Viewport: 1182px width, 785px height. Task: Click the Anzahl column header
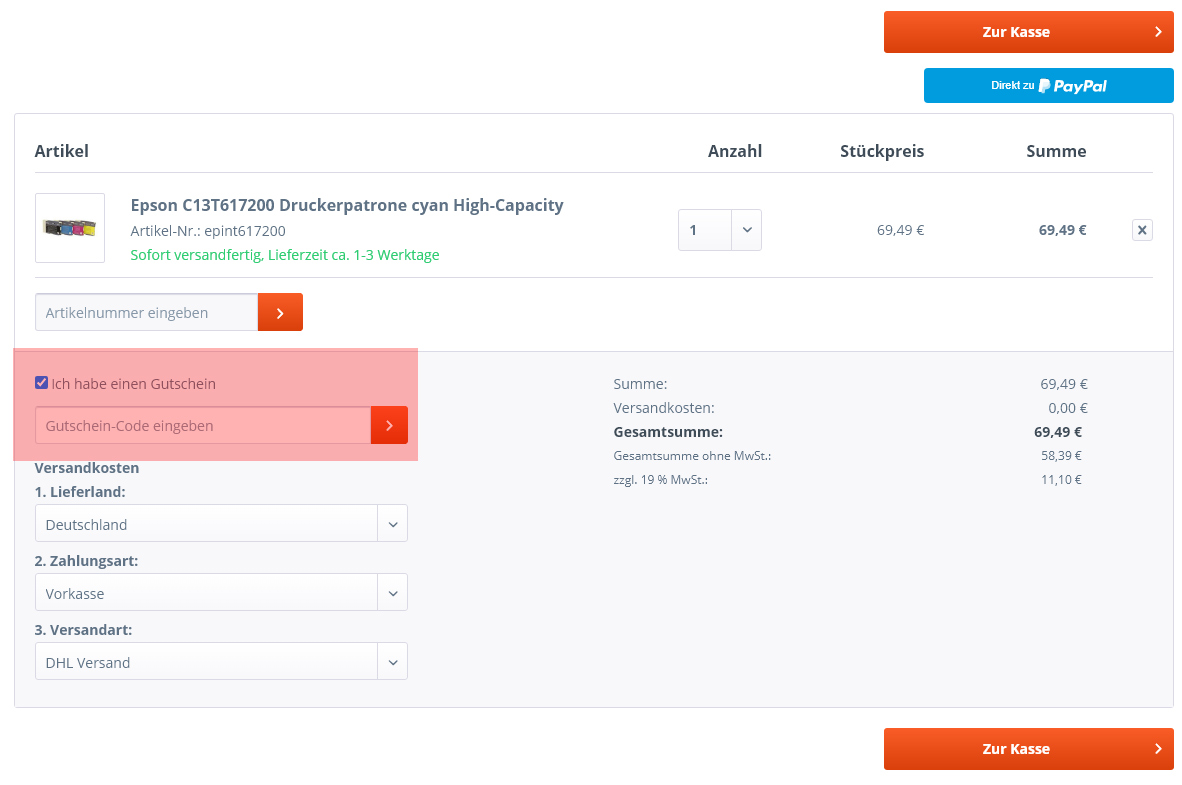735,151
